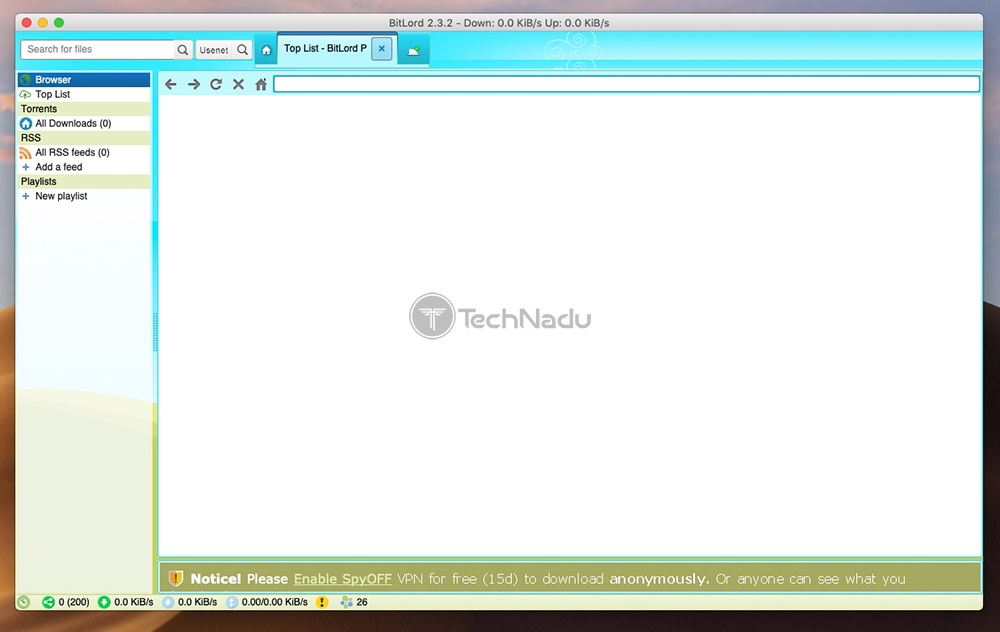Click the Top List cloud icon
The image size is (1000, 632).
coord(26,94)
